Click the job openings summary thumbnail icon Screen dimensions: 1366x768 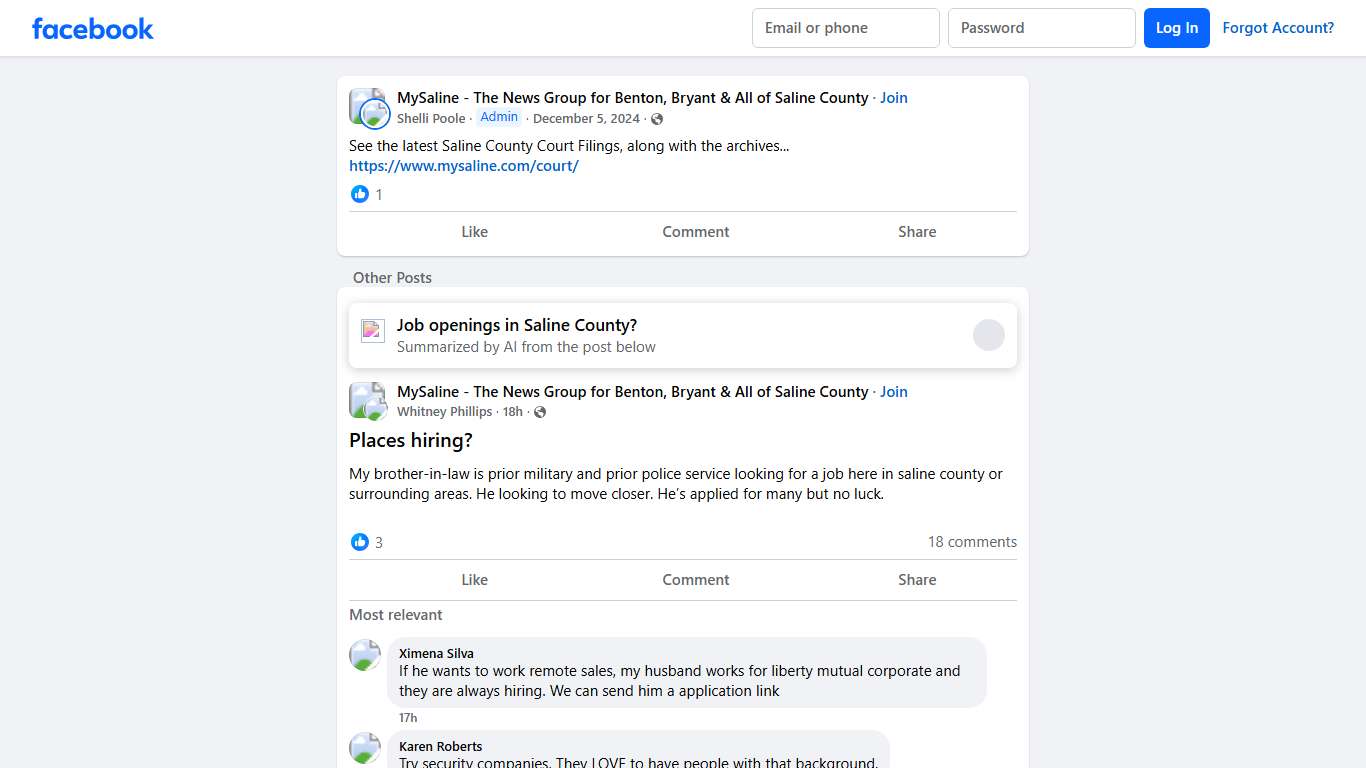pos(372,330)
